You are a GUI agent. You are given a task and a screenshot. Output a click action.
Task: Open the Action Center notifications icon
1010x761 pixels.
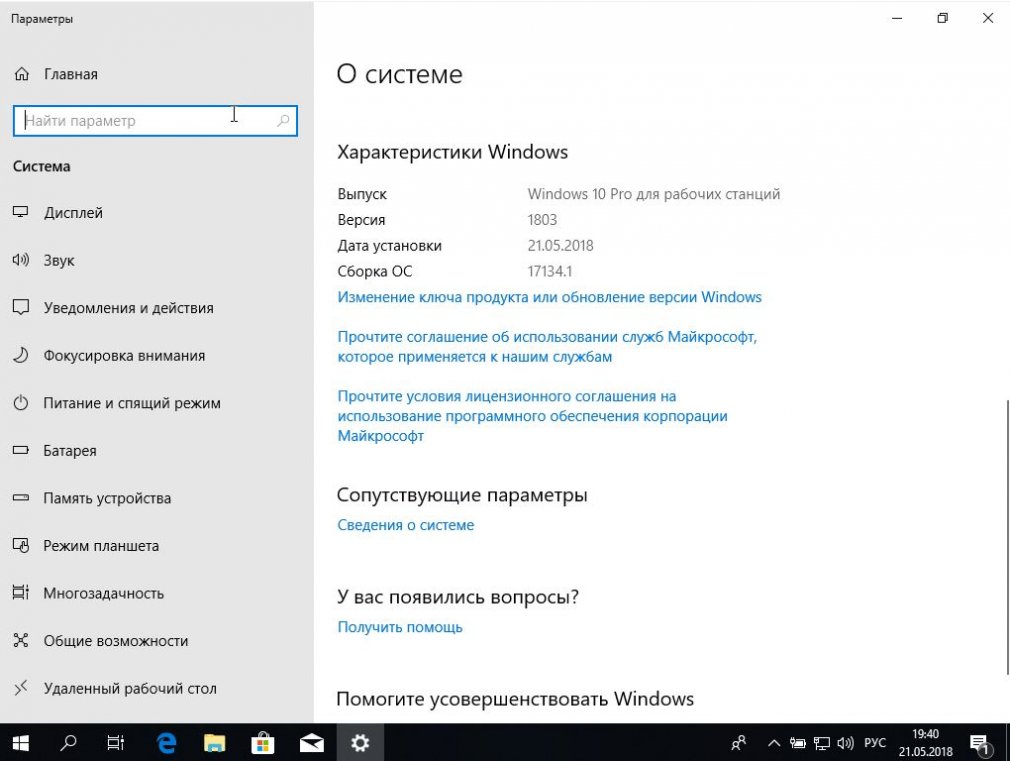(980, 744)
